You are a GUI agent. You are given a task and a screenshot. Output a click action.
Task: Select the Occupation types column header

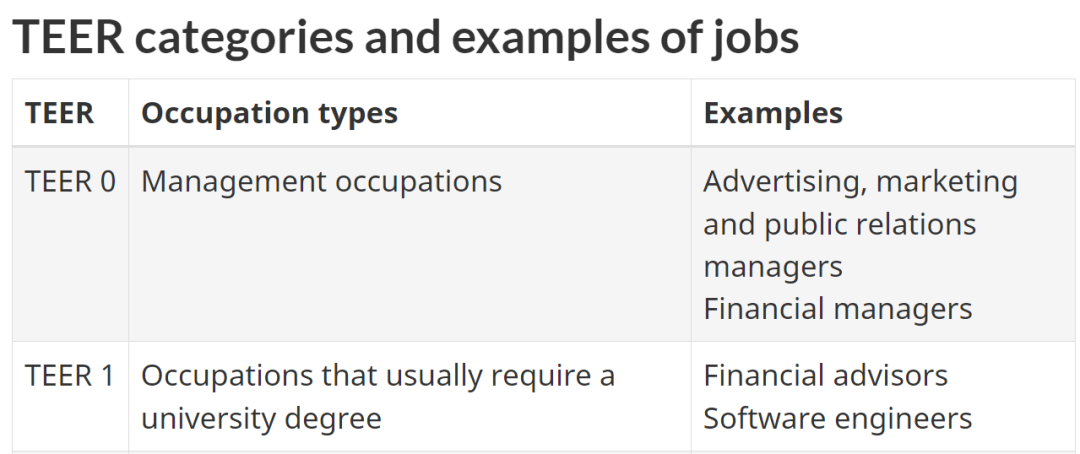coord(269,113)
